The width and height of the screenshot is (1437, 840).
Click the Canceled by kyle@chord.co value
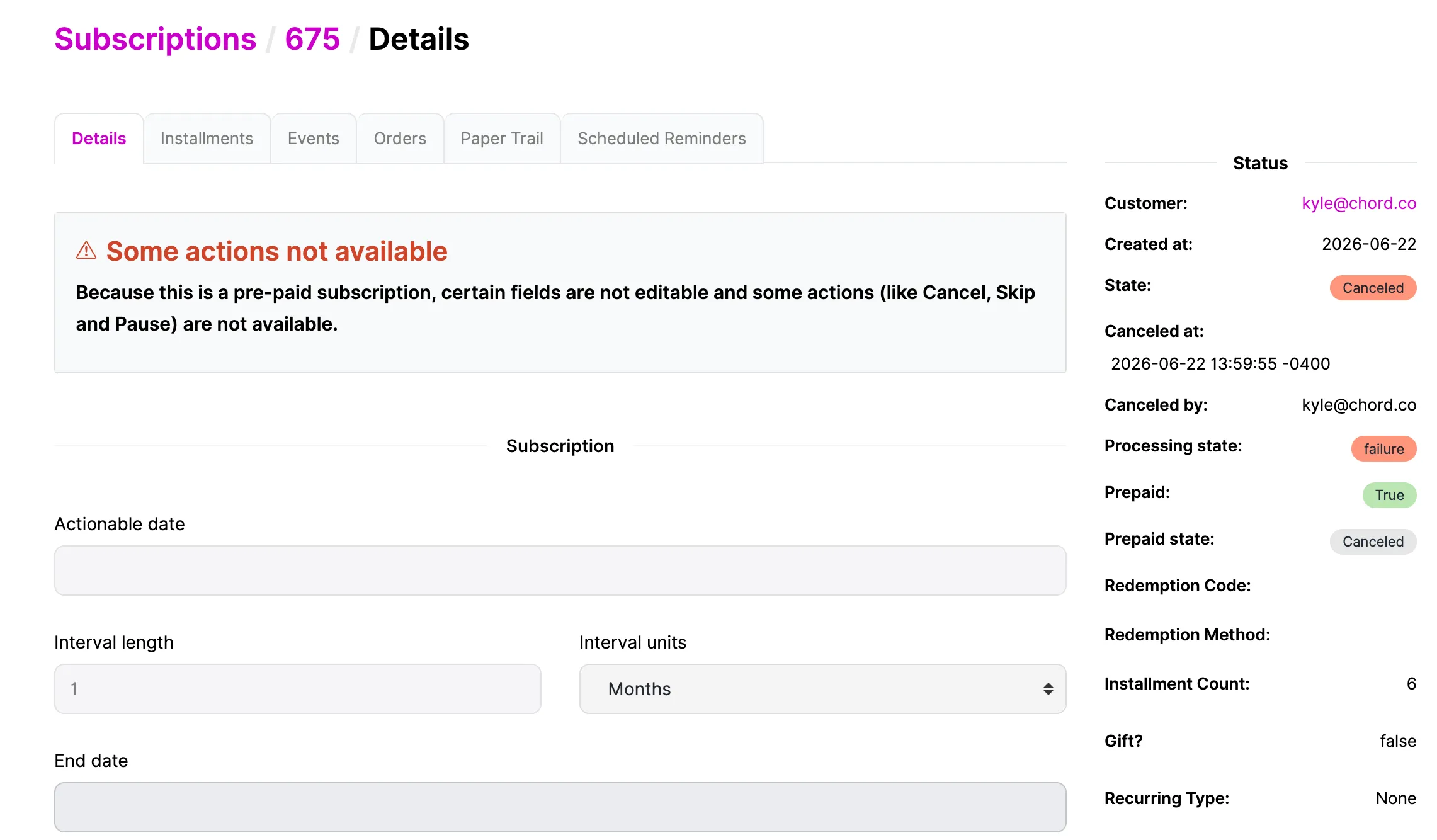point(1359,405)
